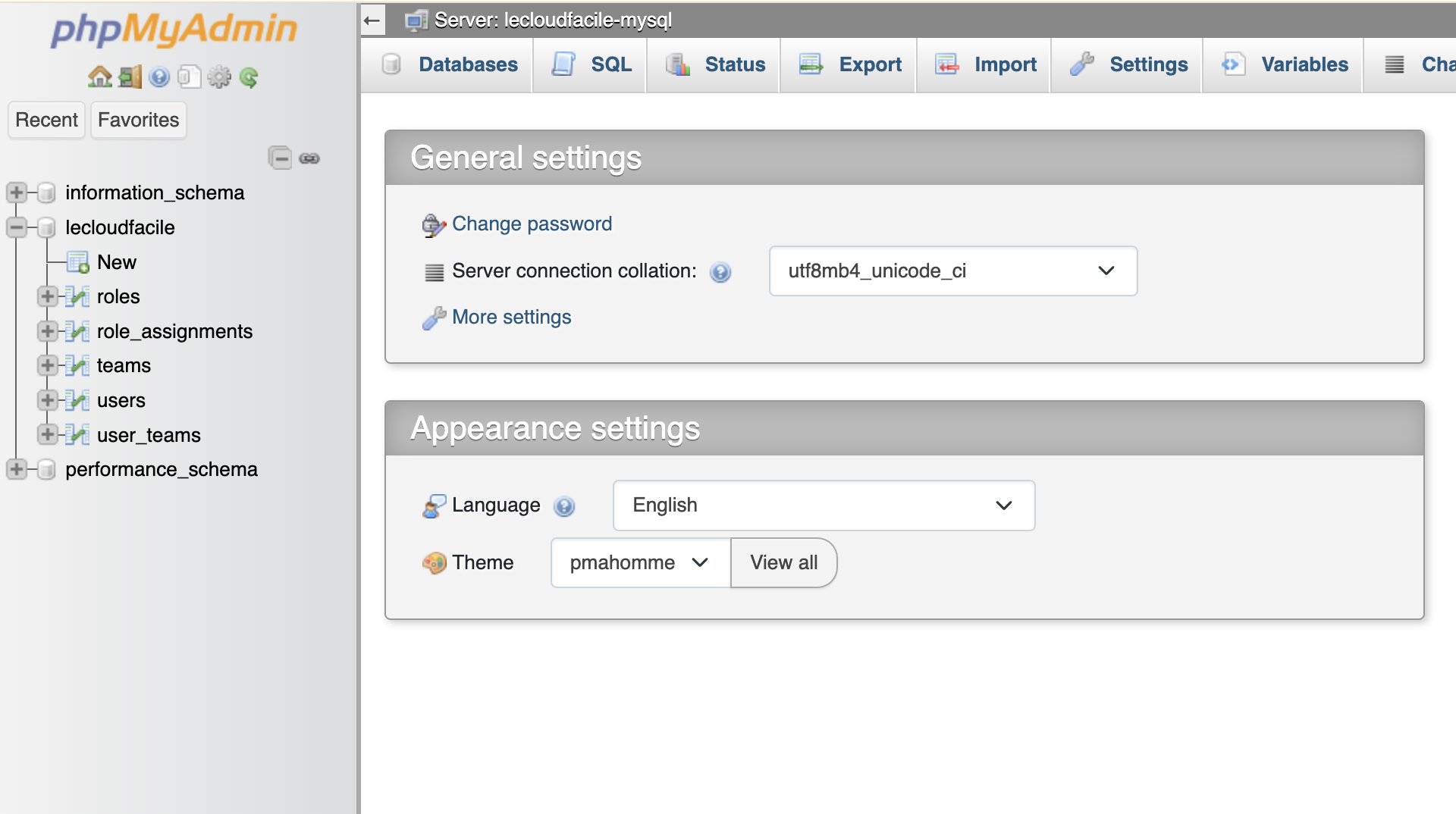This screenshot has height=814, width=1456.
Task: Open the Export tab
Action: [849, 64]
